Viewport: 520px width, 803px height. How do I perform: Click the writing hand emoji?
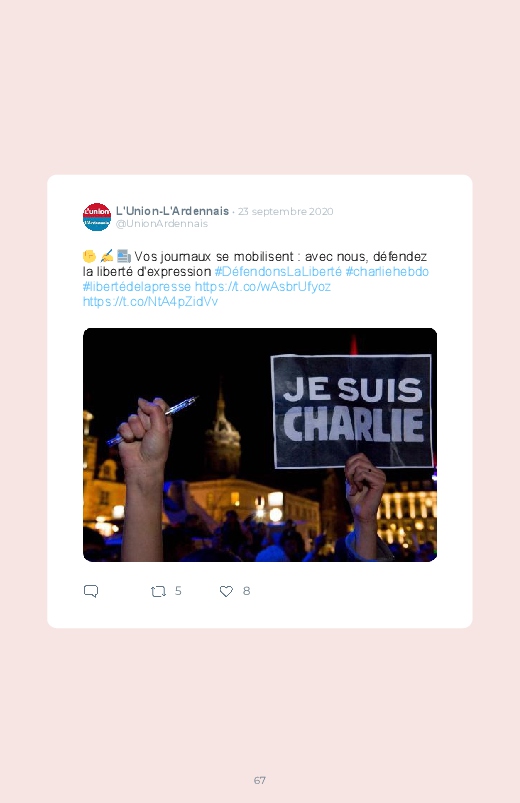(107, 256)
